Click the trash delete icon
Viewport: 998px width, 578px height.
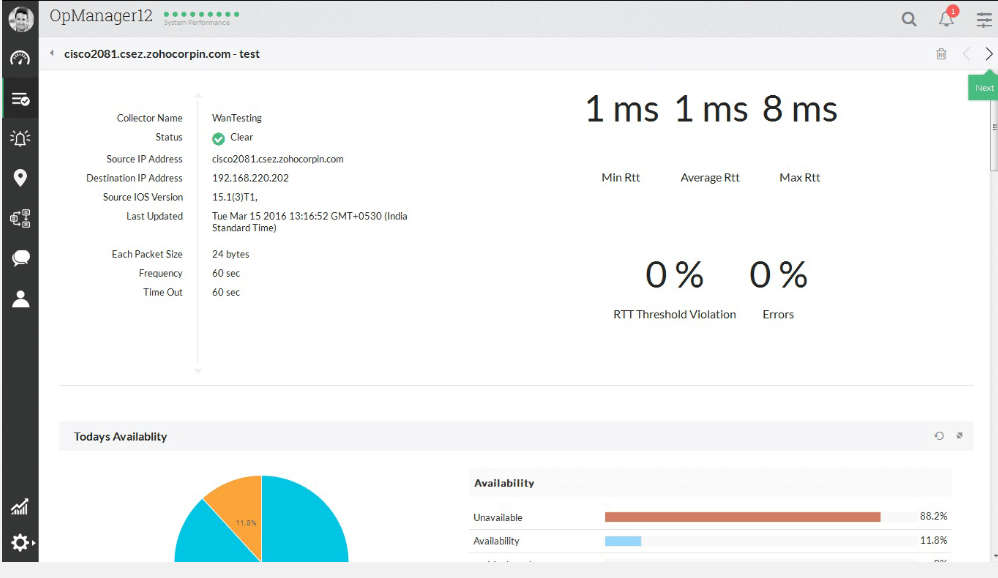point(941,54)
